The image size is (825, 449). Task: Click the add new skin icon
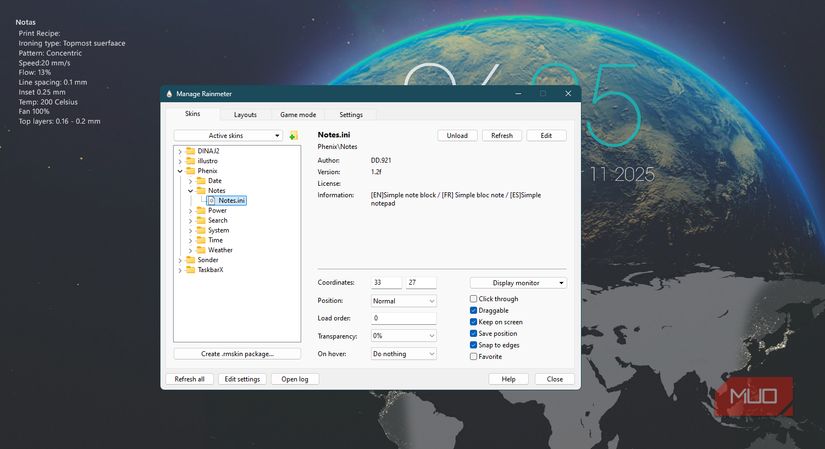[x=293, y=136]
